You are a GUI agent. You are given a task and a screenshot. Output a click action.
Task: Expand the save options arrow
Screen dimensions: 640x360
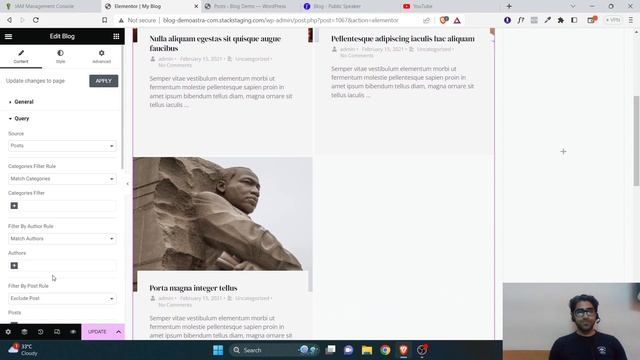tap(118, 332)
